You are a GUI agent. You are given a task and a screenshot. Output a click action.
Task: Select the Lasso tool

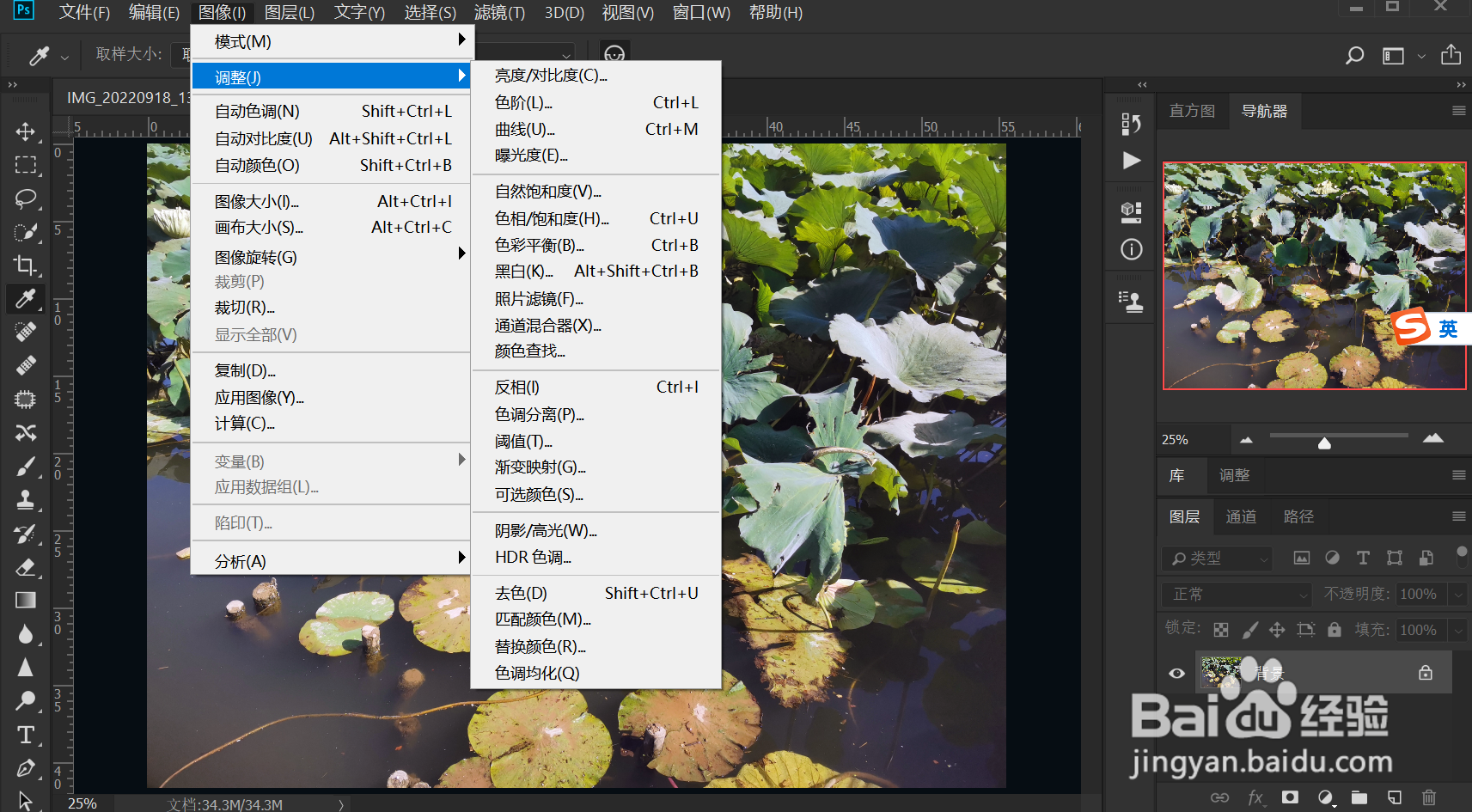tap(25, 198)
